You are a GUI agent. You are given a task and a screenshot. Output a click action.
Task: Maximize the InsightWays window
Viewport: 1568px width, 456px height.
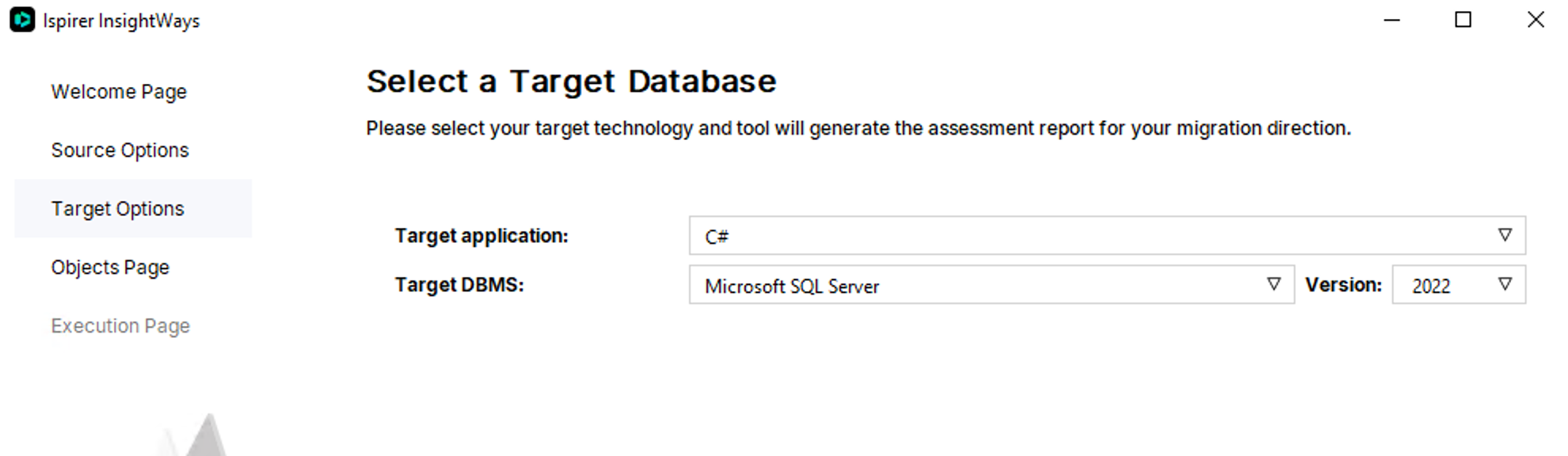tap(1463, 20)
